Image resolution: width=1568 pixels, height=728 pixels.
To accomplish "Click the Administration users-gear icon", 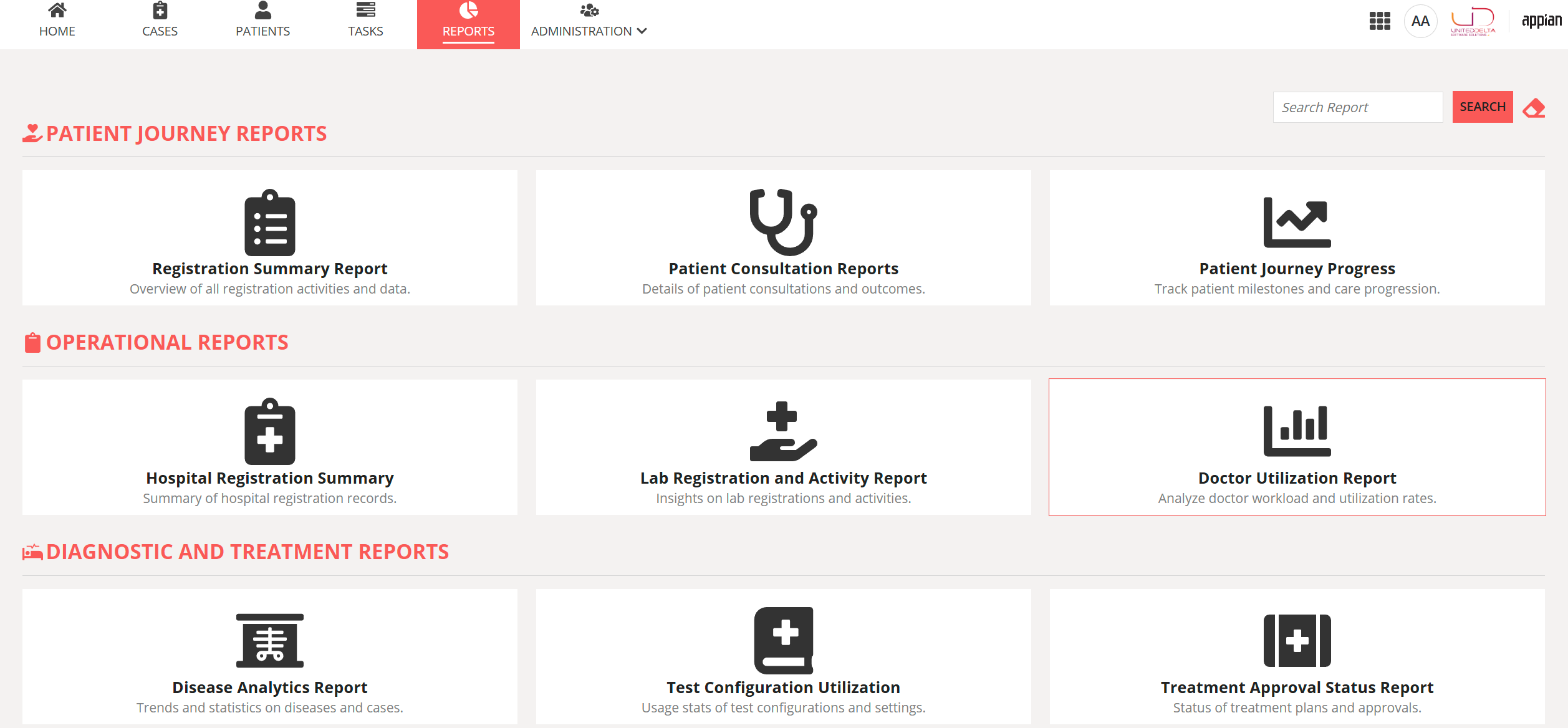I will [589, 10].
